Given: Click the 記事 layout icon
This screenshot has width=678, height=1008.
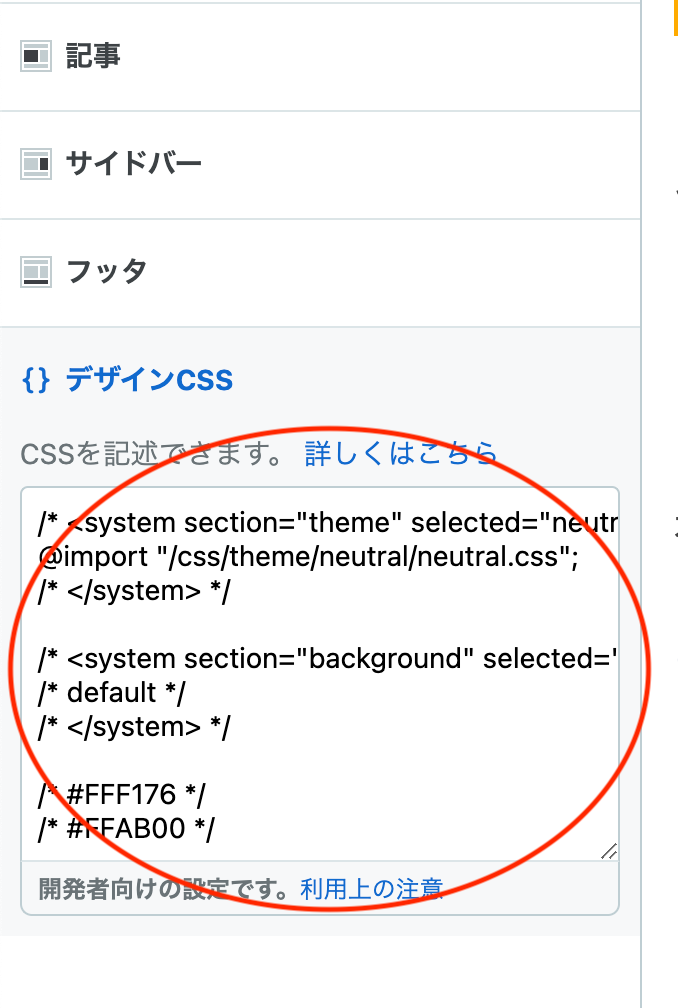Looking at the screenshot, I should pyautogui.click(x=35, y=57).
